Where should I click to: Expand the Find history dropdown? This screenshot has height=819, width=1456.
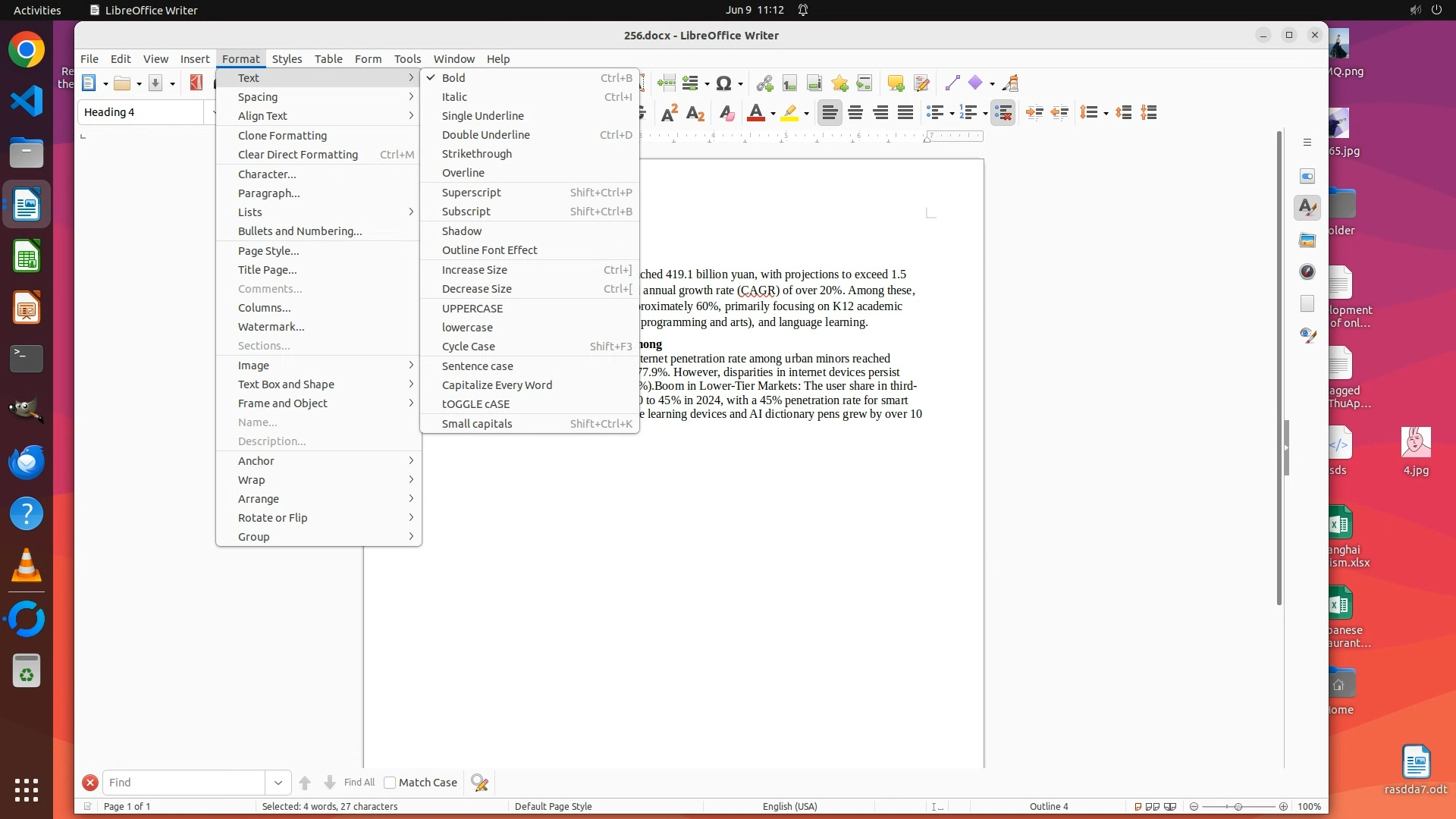(278, 783)
